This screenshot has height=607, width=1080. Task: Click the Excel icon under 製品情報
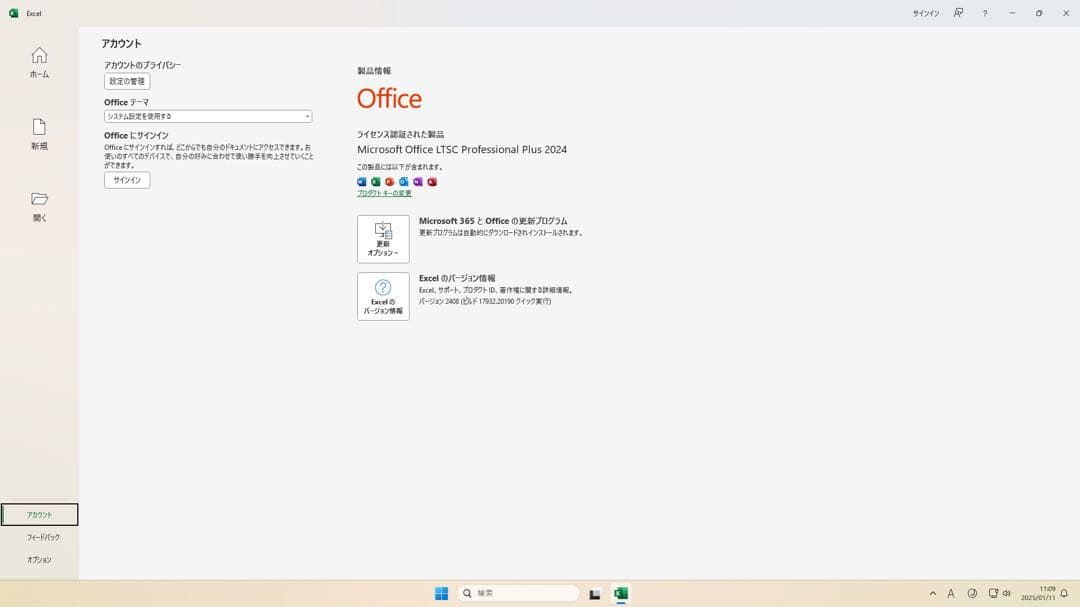(375, 181)
